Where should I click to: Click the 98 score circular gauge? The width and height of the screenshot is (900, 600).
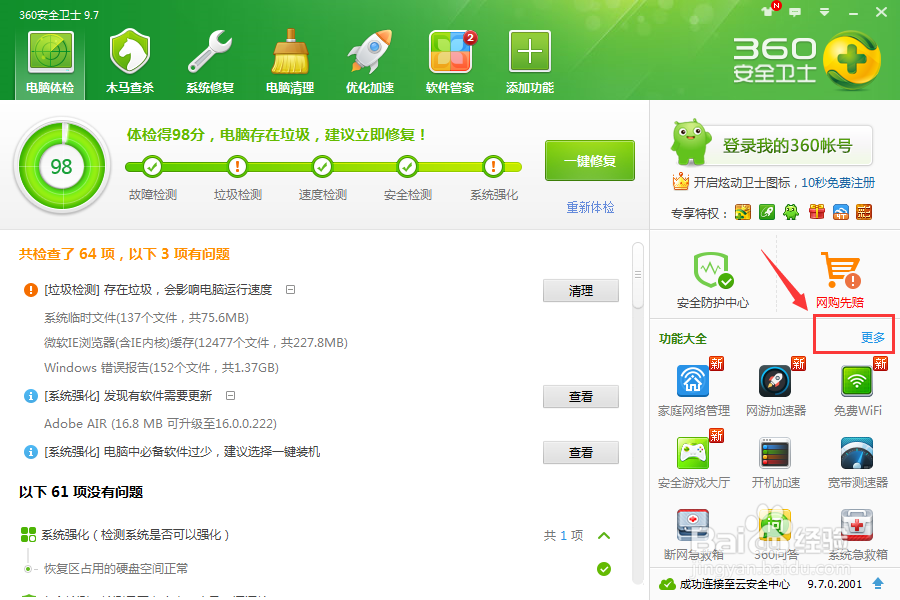[61, 166]
